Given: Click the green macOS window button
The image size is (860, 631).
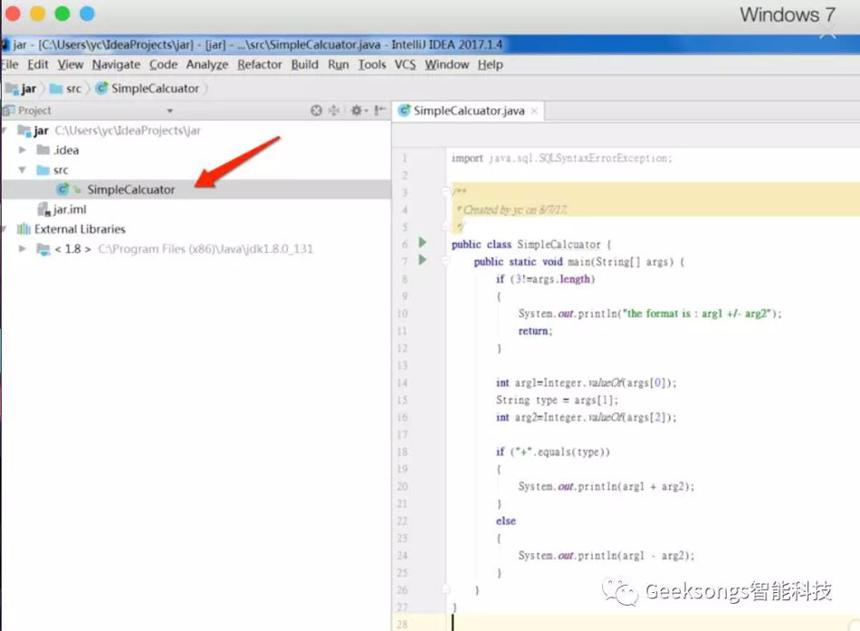Looking at the screenshot, I should pyautogui.click(x=63, y=13).
